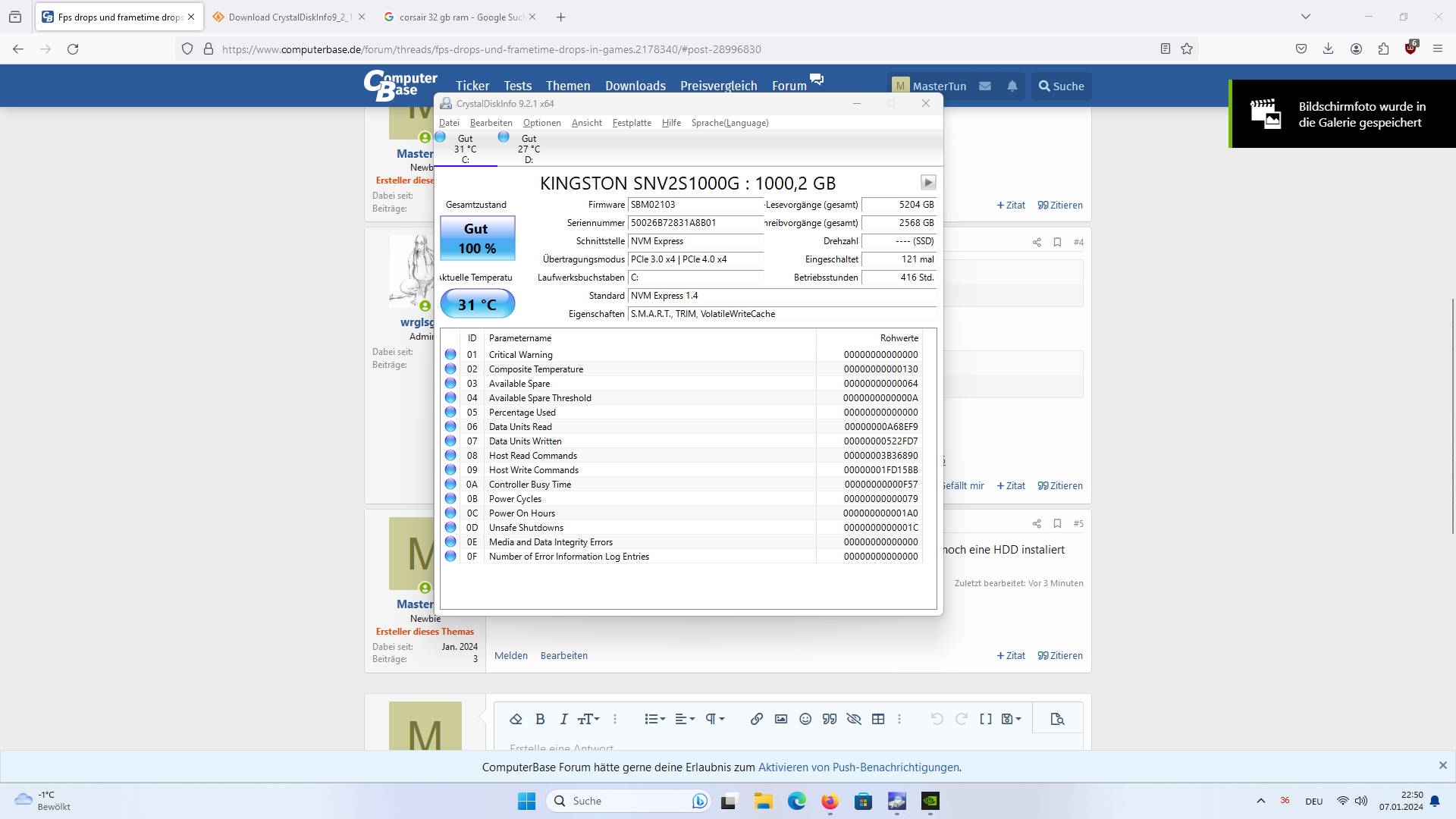Click the Bearbeiten link under the post
Viewport: 1456px width, 819px height.
[563, 656]
